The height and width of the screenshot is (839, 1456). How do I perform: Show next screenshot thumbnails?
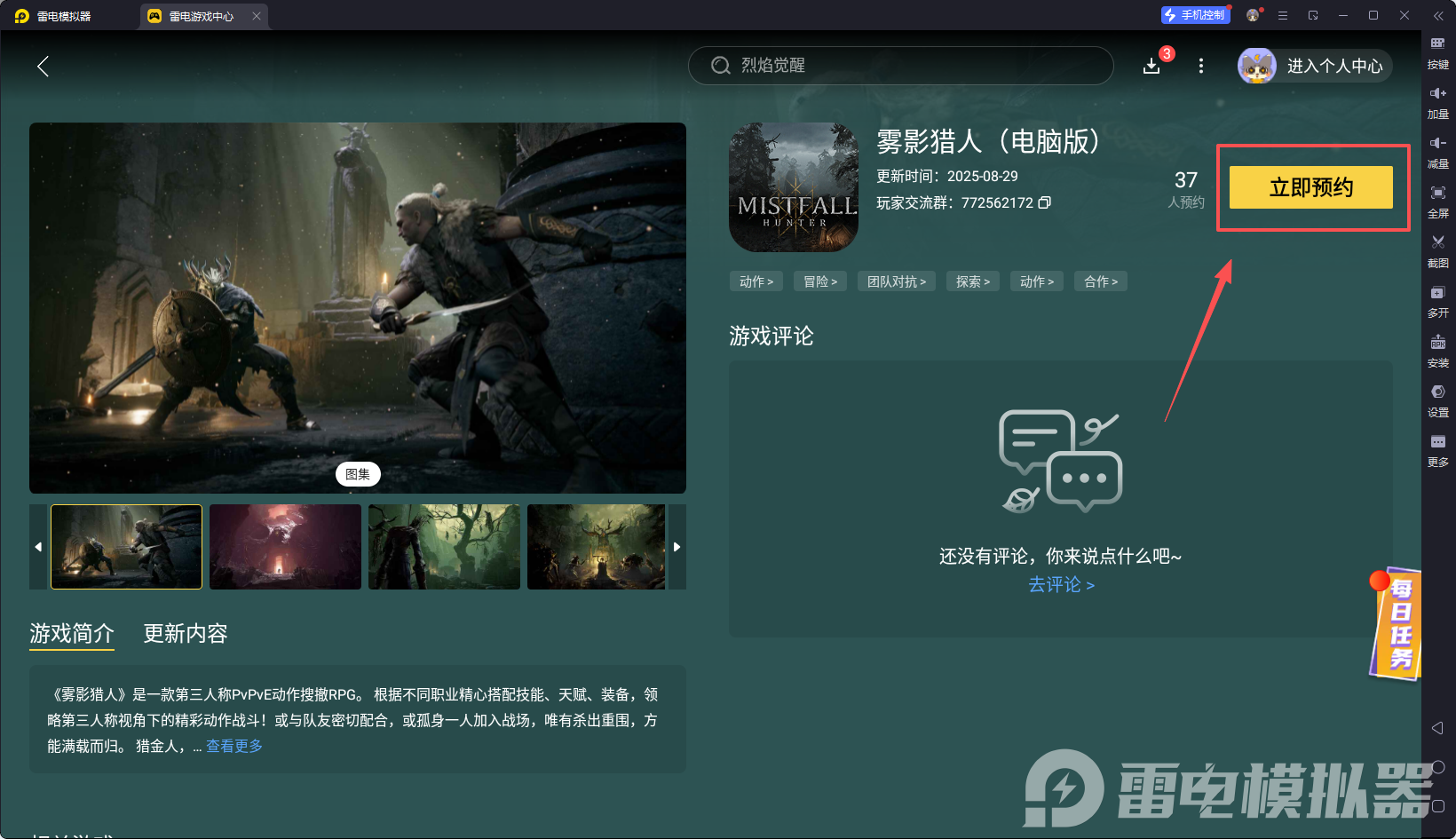tap(677, 547)
